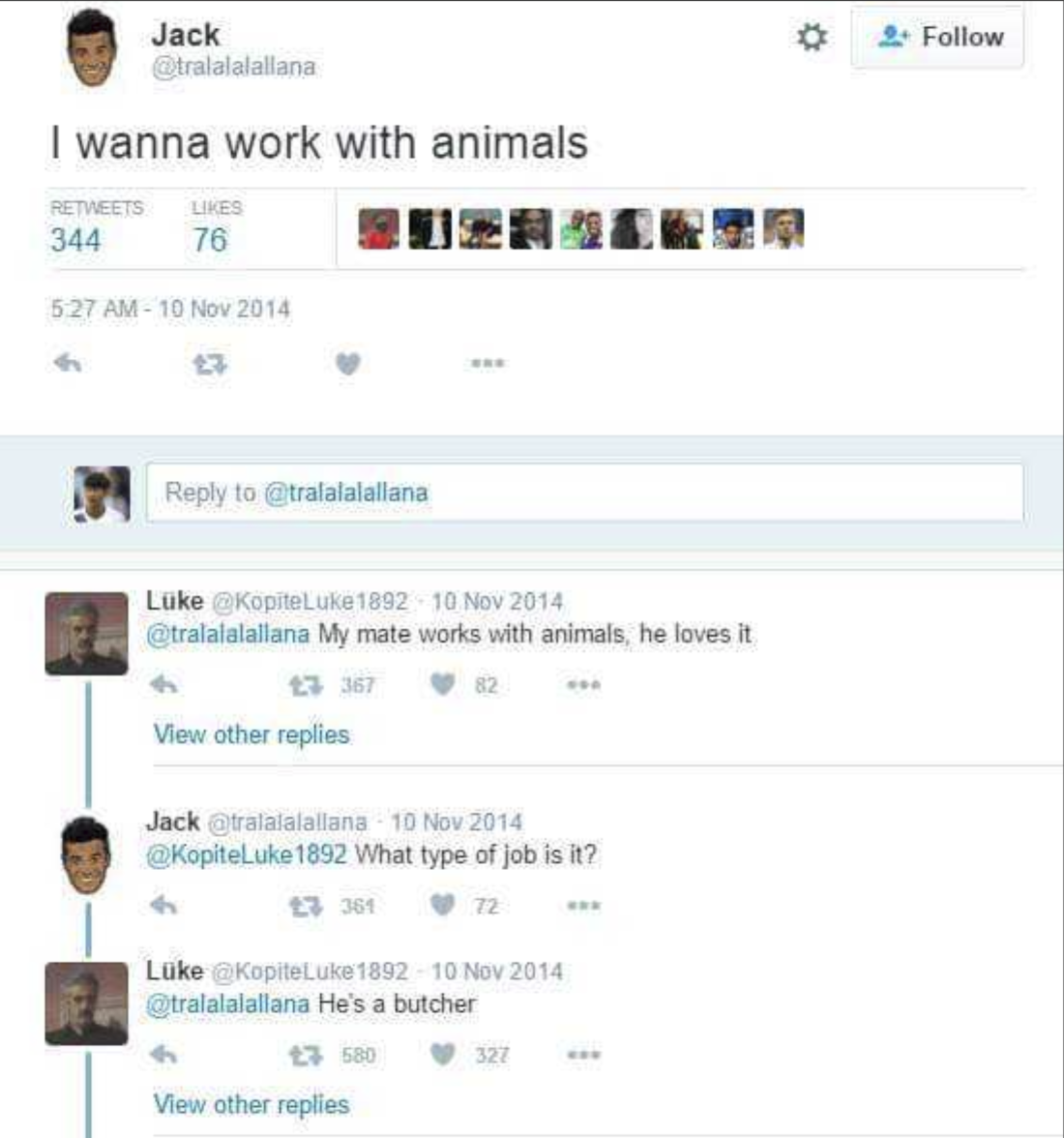
Task: Click the 'Reply to @tralalalallana' text field
Action: pyautogui.click(x=584, y=493)
